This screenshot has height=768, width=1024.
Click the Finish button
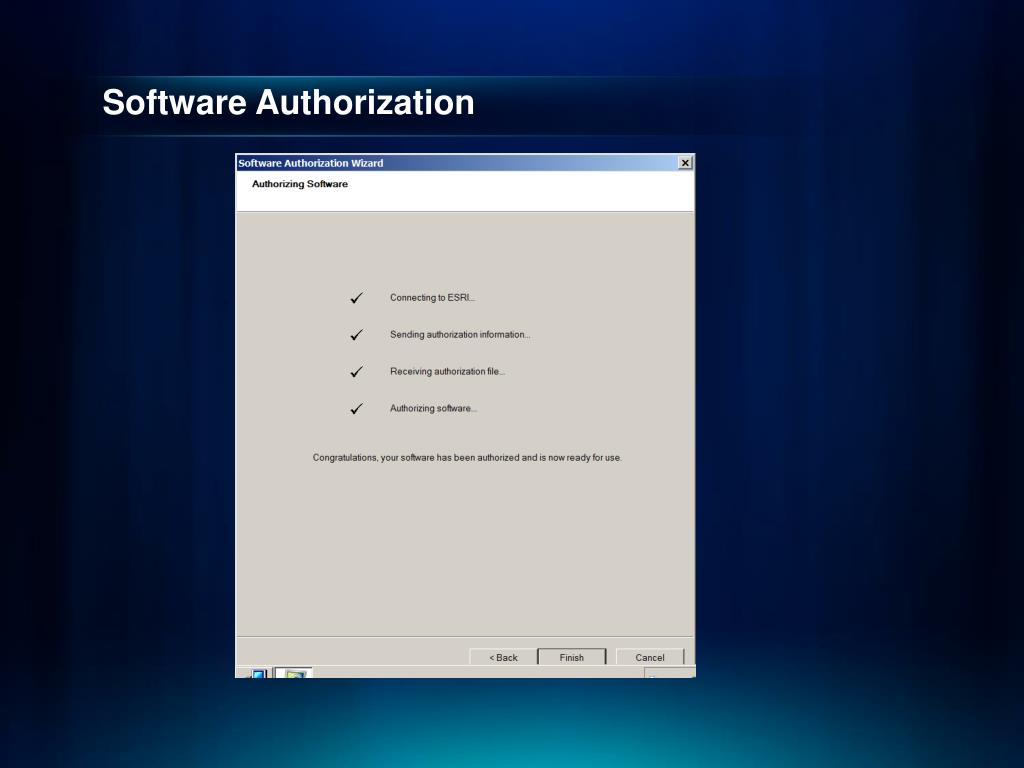click(571, 657)
